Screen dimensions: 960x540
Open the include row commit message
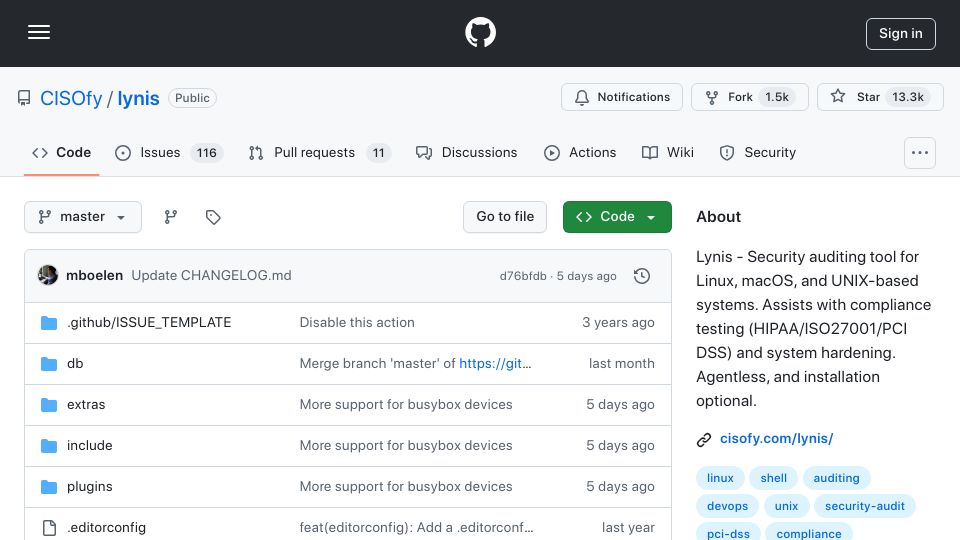click(x=406, y=446)
